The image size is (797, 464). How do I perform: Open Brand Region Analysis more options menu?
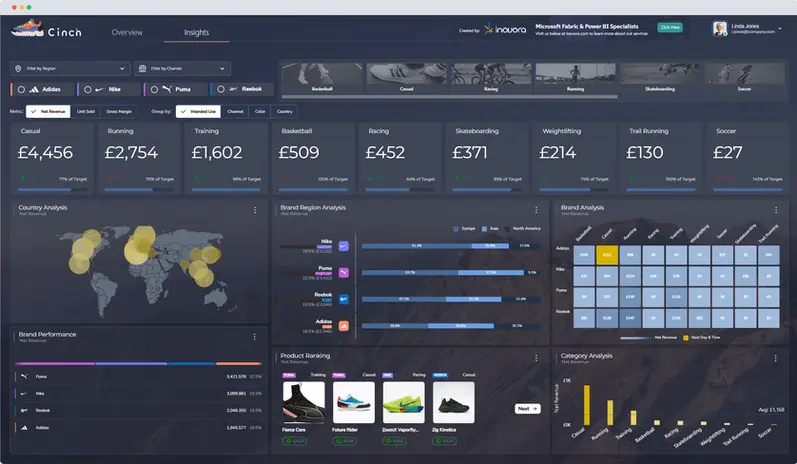pos(536,210)
